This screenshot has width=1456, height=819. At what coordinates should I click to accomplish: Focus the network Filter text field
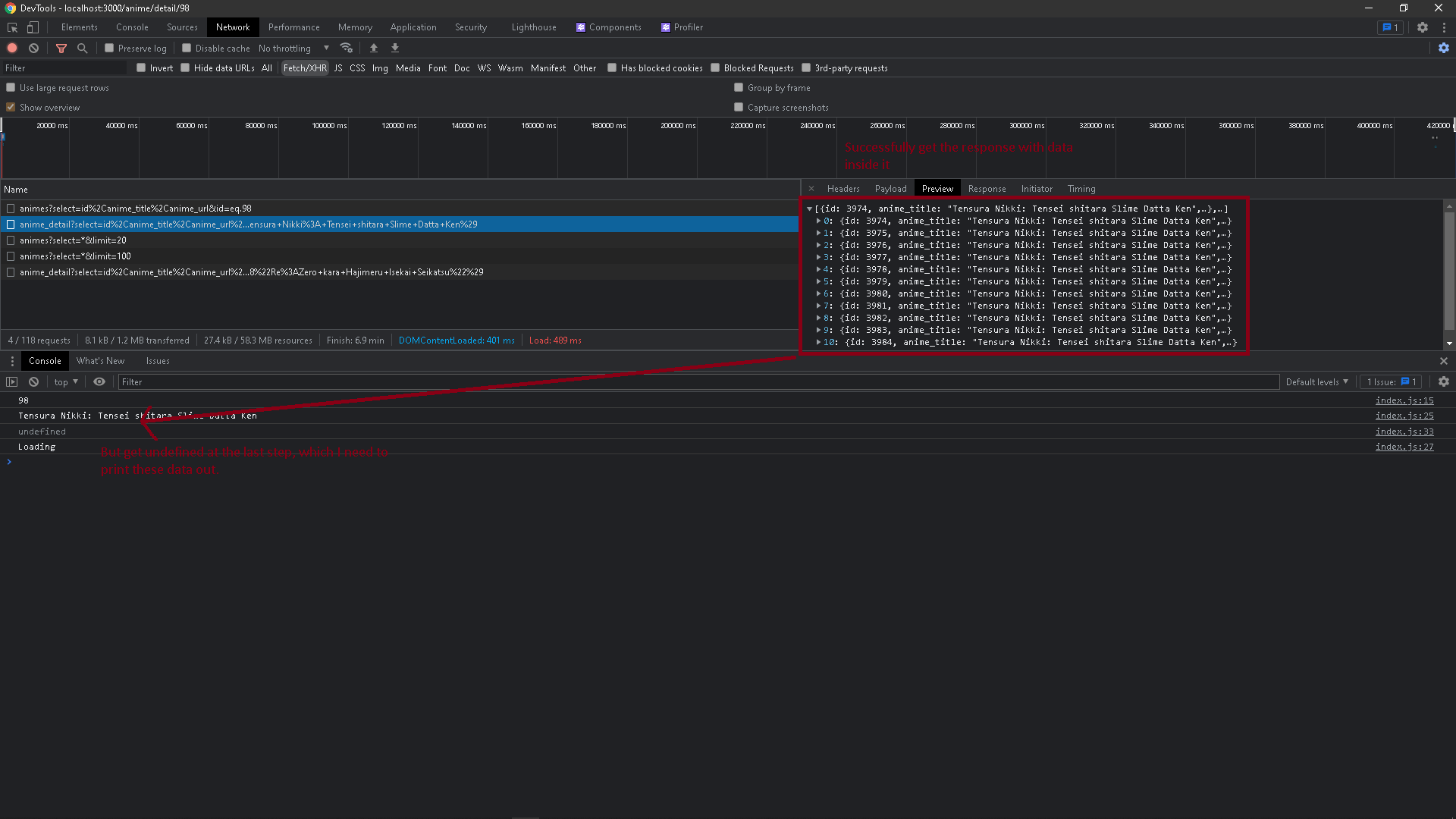65,68
